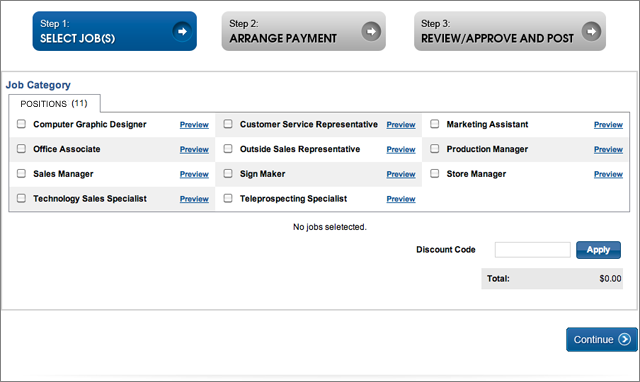Check the Teleprospecting Specialist checkbox
The height and width of the screenshot is (382, 640).
coord(228,198)
